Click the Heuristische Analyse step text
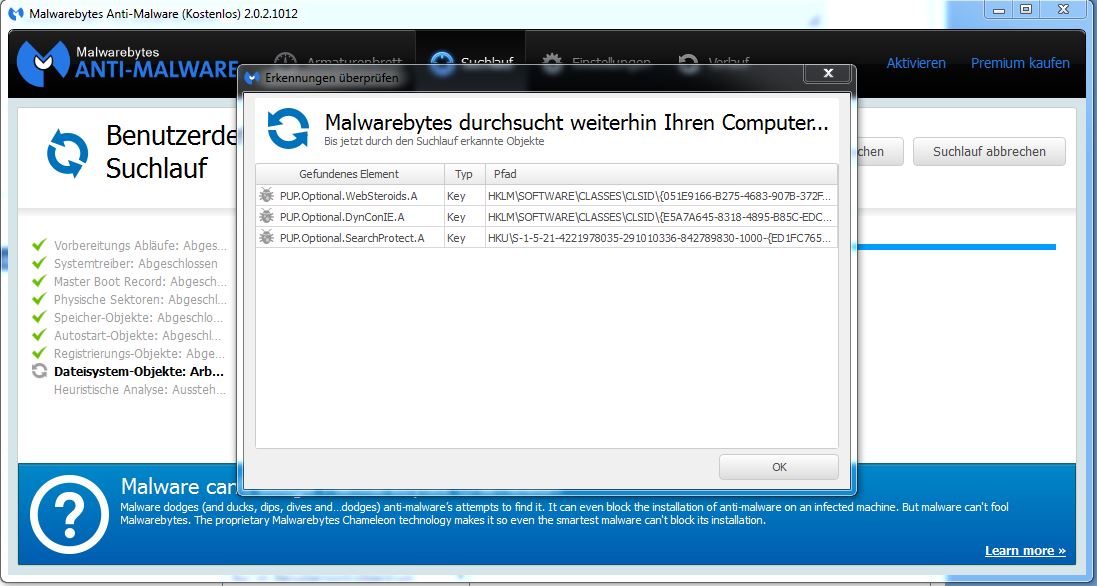This screenshot has height=586, width=1097. 140,390
